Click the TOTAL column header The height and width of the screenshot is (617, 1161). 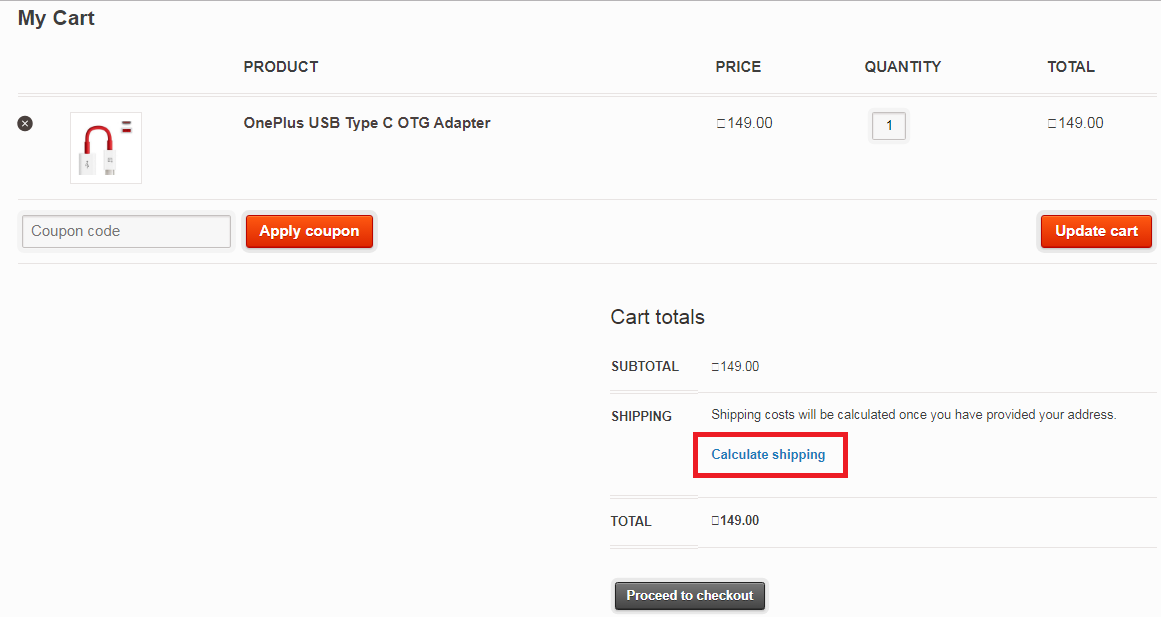1071,67
